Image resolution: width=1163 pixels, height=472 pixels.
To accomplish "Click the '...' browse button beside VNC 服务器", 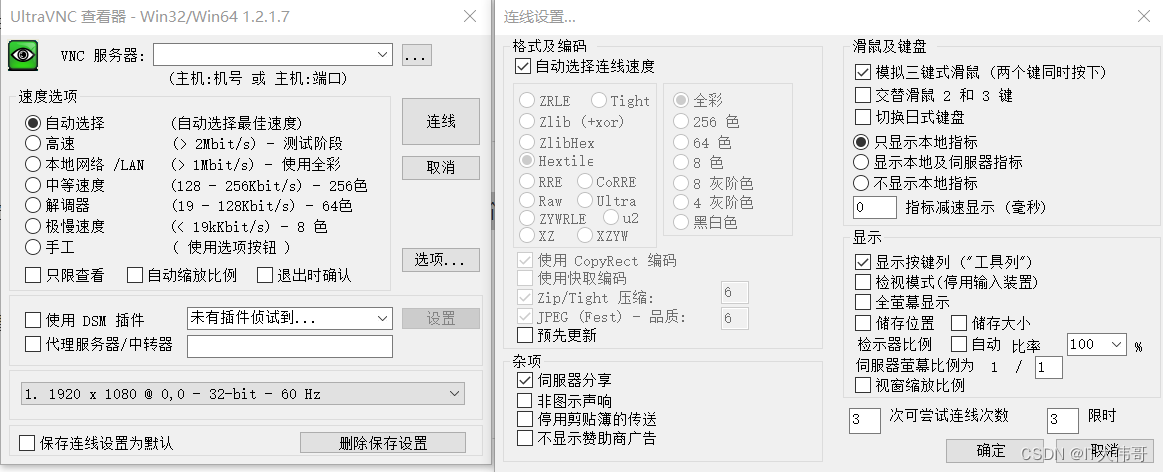I will (417, 55).
